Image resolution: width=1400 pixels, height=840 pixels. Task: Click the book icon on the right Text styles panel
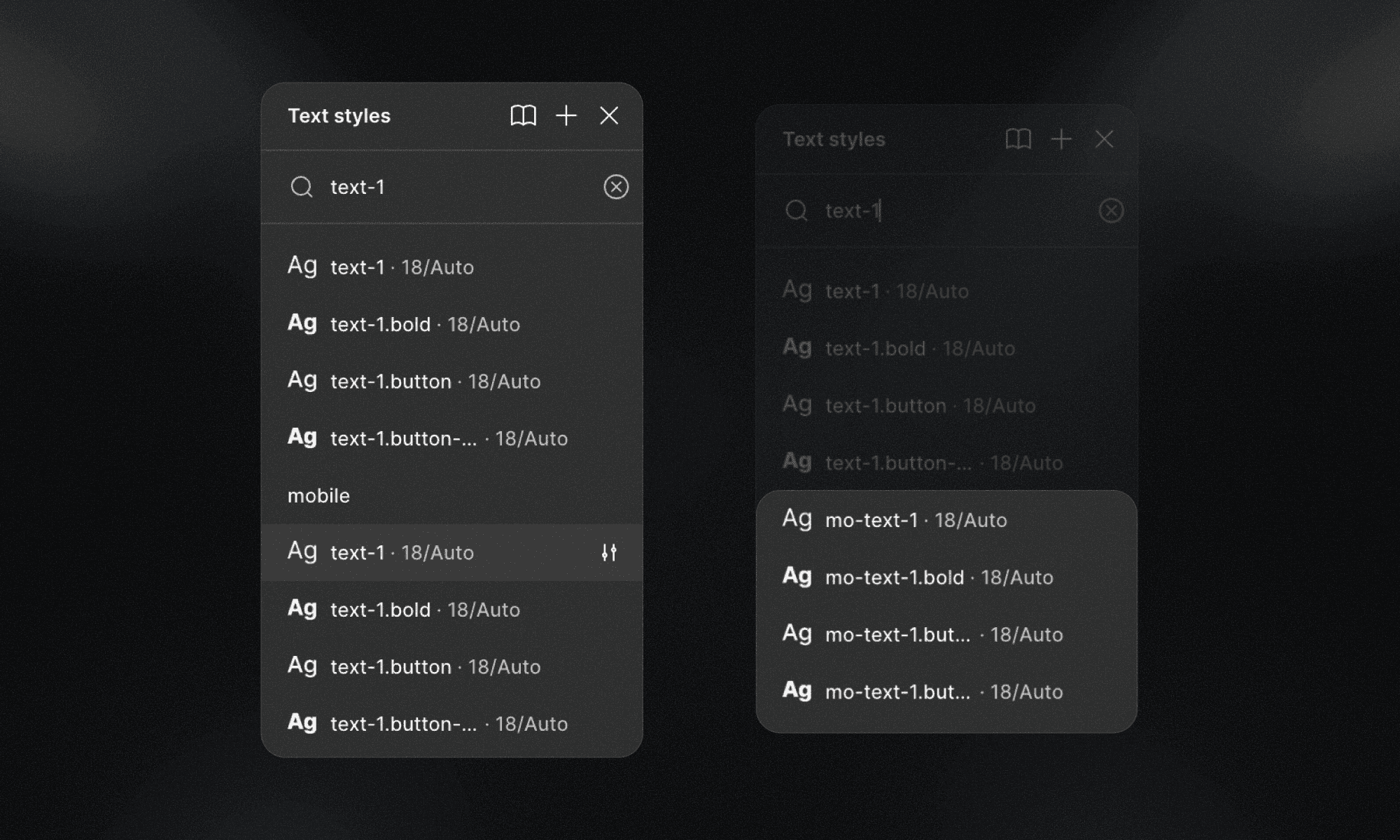pos(1018,139)
